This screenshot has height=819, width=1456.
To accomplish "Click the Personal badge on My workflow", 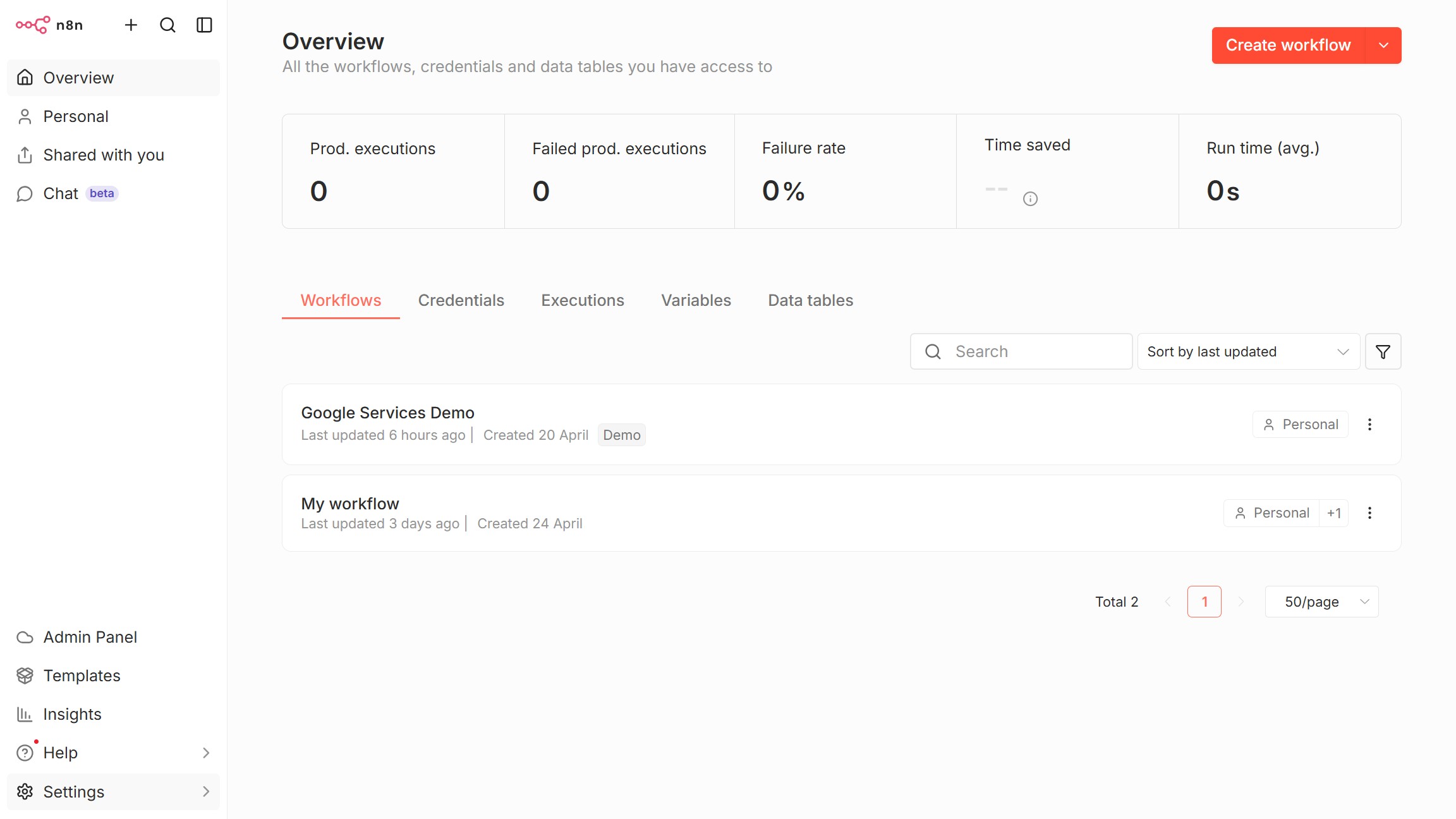I will pyautogui.click(x=1271, y=513).
